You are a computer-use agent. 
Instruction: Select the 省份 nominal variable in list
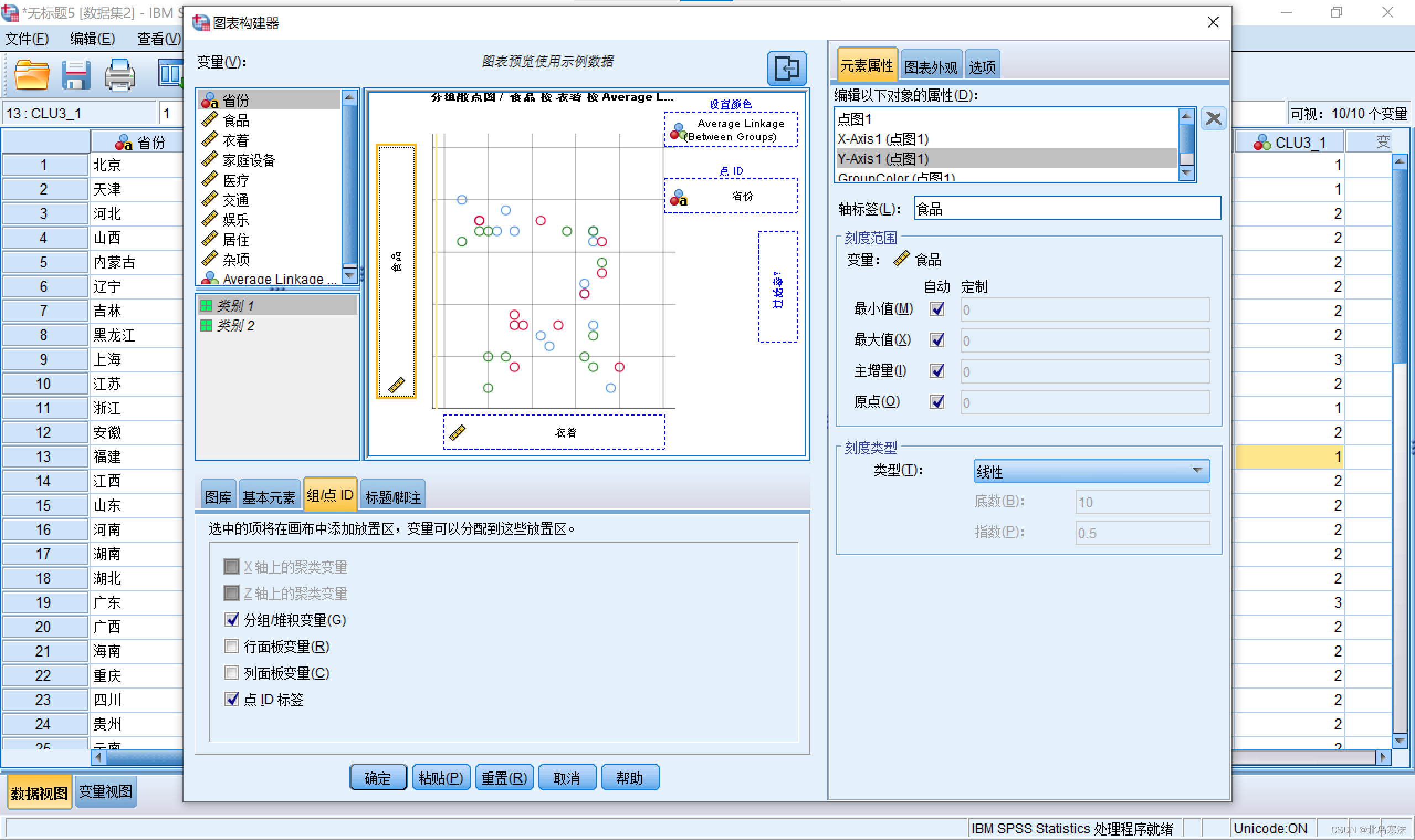[x=270, y=100]
